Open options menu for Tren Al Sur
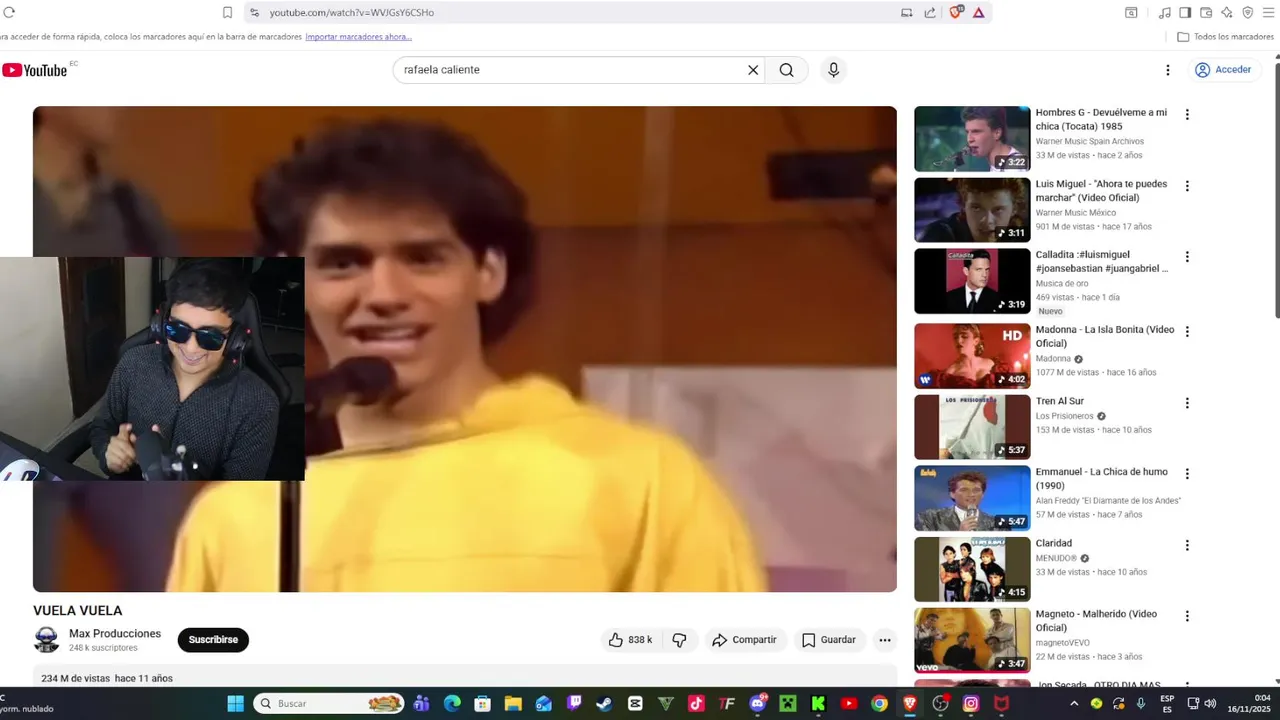The height and width of the screenshot is (720, 1280). 1187,403
